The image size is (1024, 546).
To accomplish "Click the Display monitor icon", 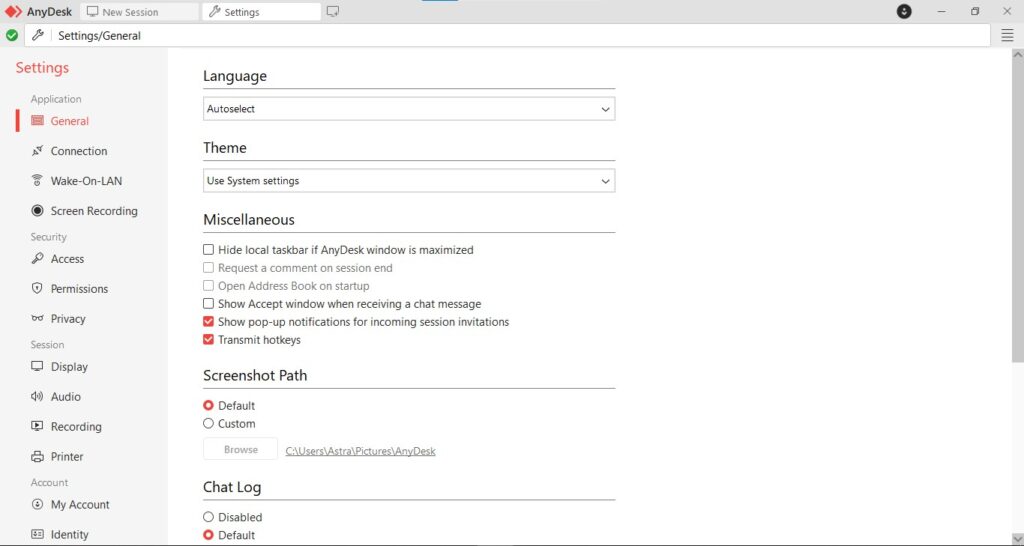I will 37,366.
